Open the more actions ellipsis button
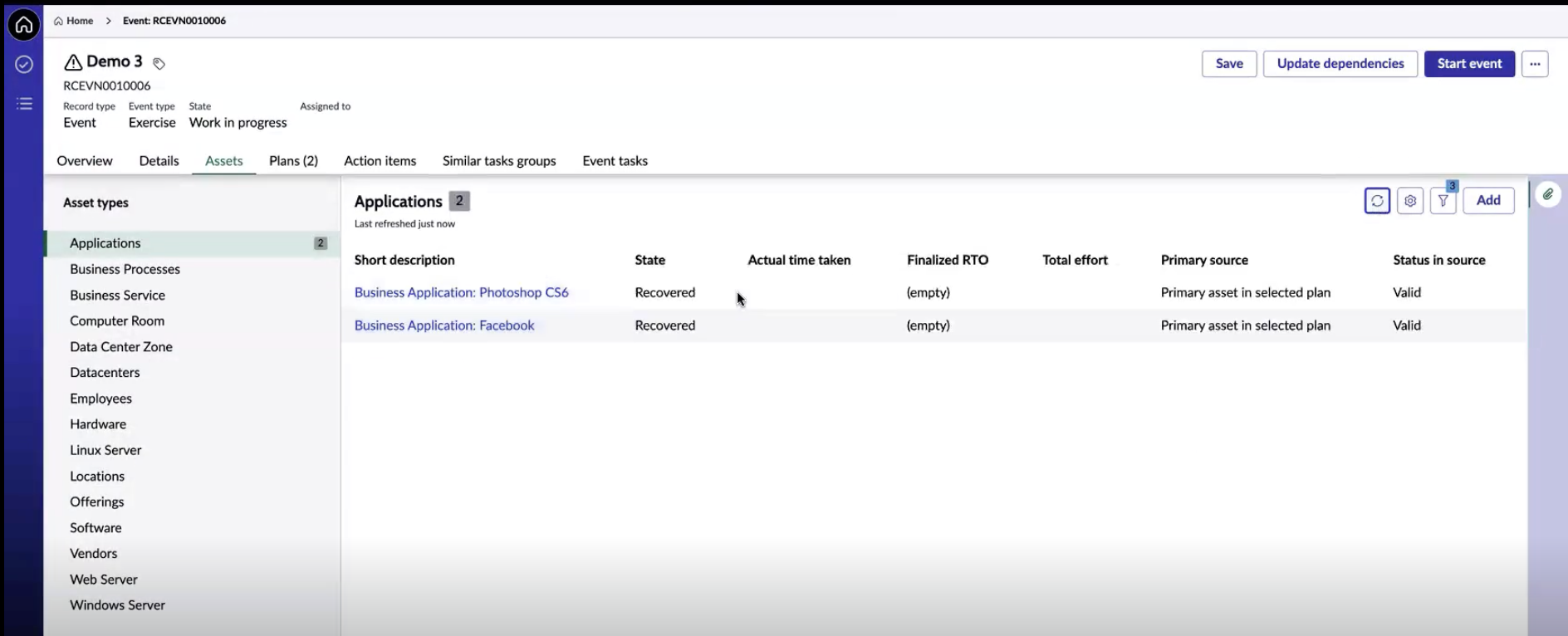The image size is (1568, 636). [1535, 64]
